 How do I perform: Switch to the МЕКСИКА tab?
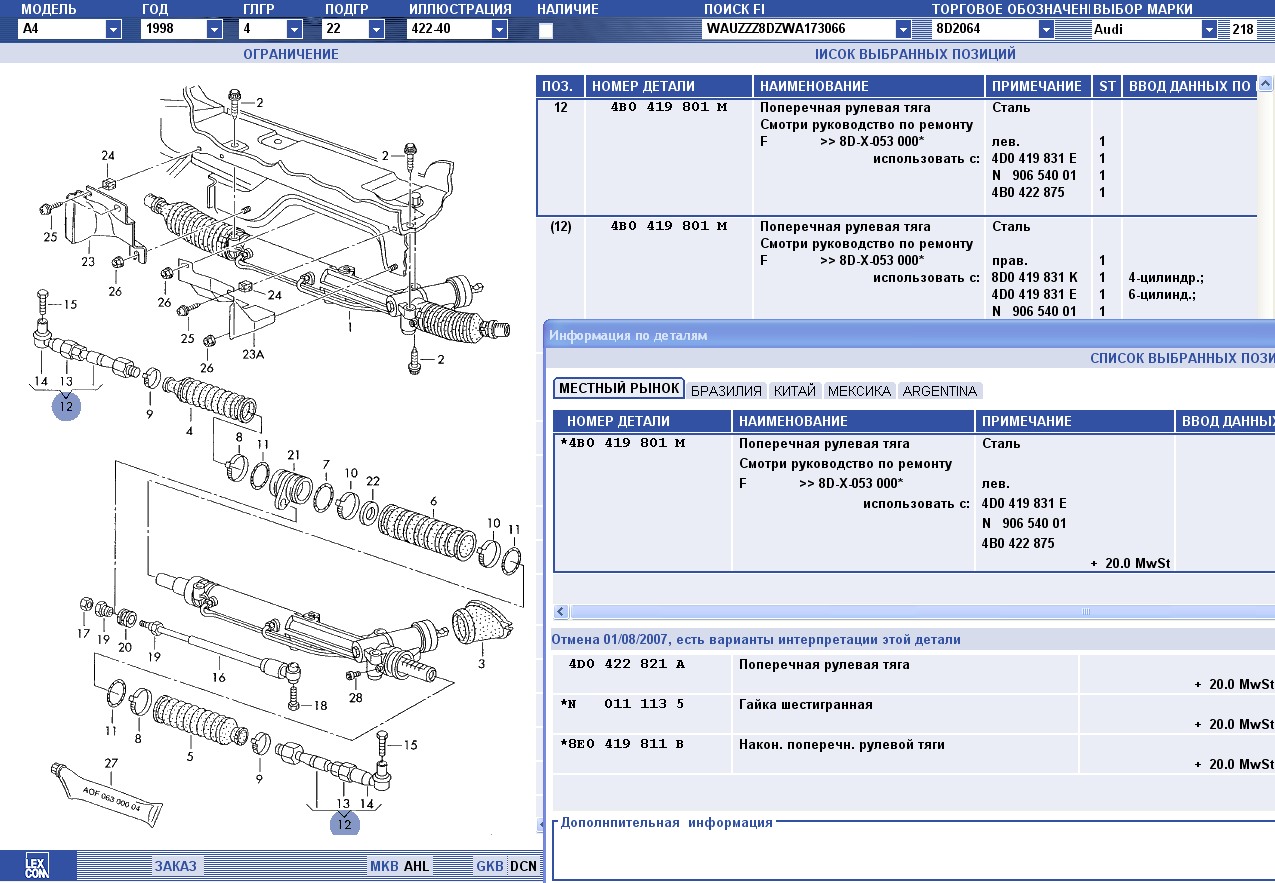point(859,391)
